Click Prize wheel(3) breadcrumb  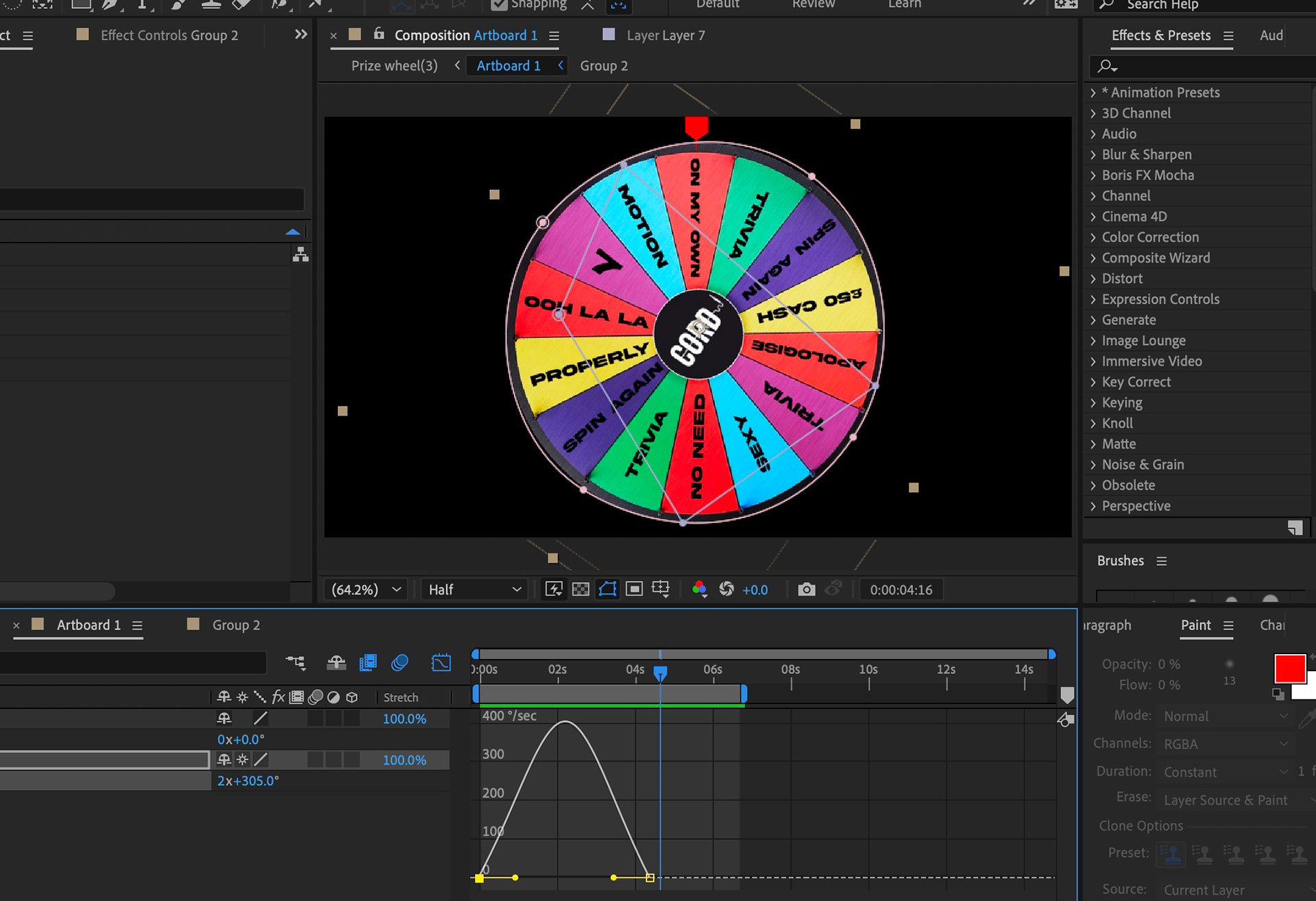click(x=394, y=66)
